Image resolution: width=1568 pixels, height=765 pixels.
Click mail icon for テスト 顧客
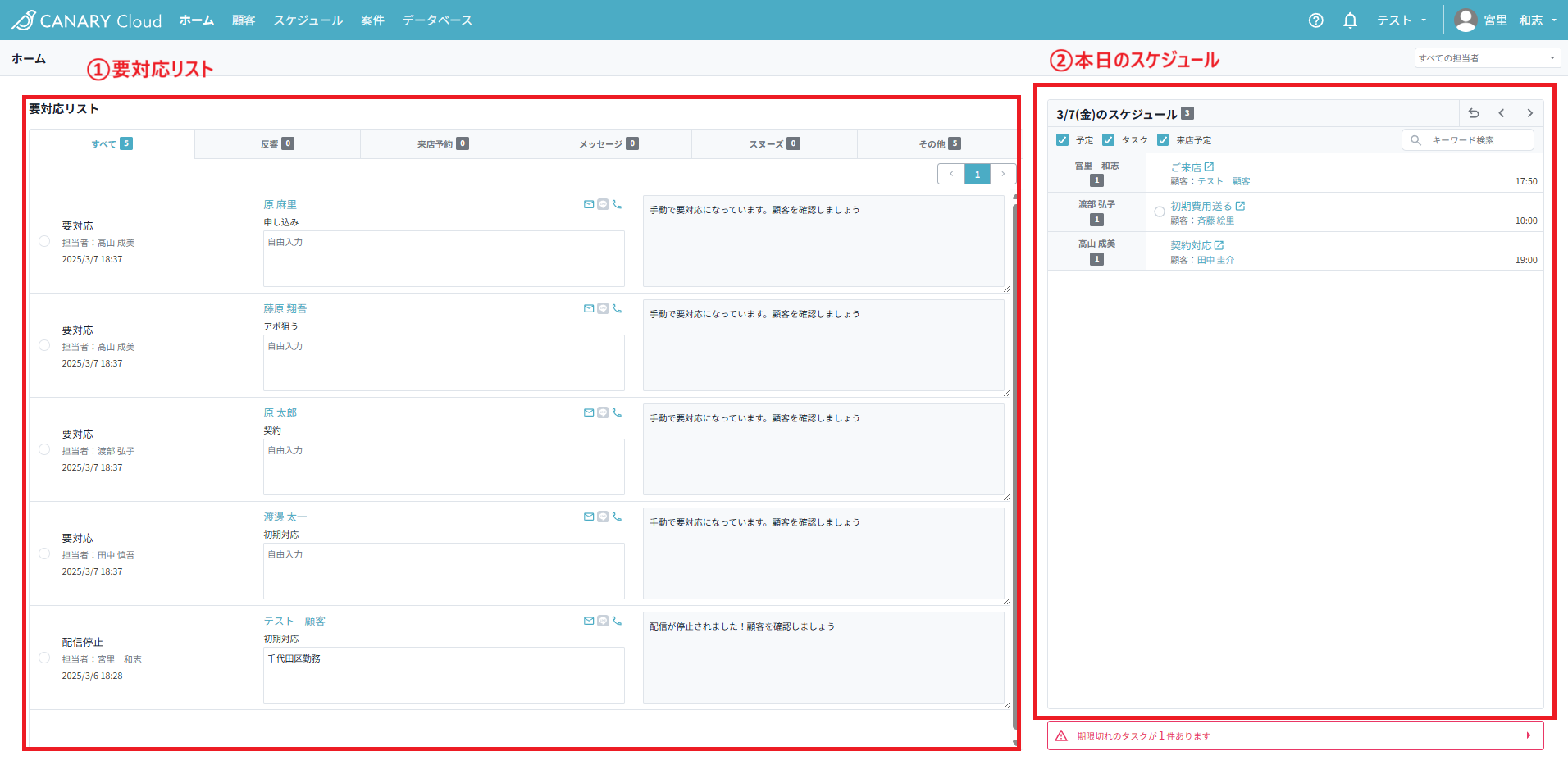pos(589,621)
